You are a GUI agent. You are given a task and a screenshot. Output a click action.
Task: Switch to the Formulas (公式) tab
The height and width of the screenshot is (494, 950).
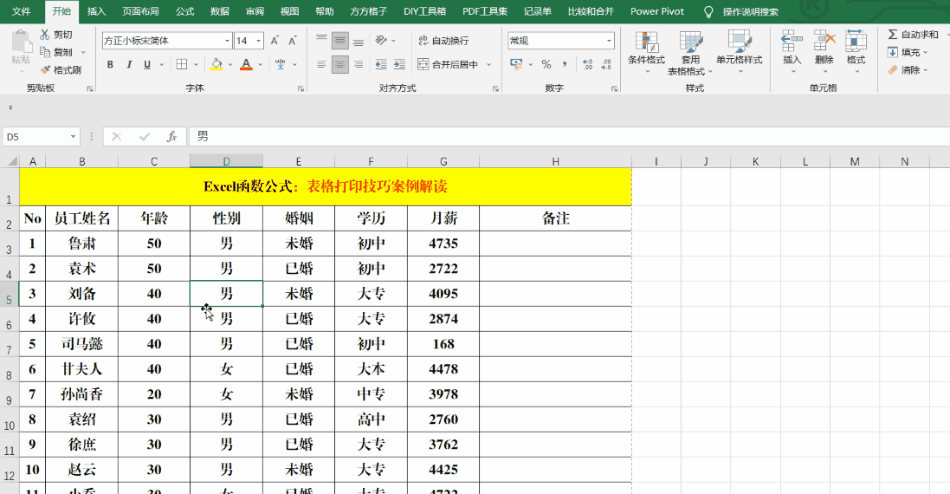pos(185,12)
